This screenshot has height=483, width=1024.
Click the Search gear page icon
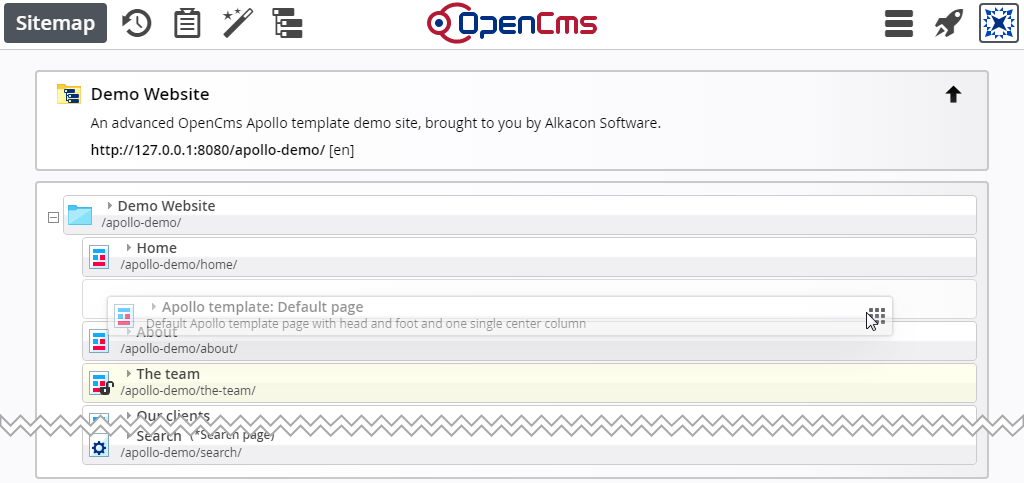99,448
